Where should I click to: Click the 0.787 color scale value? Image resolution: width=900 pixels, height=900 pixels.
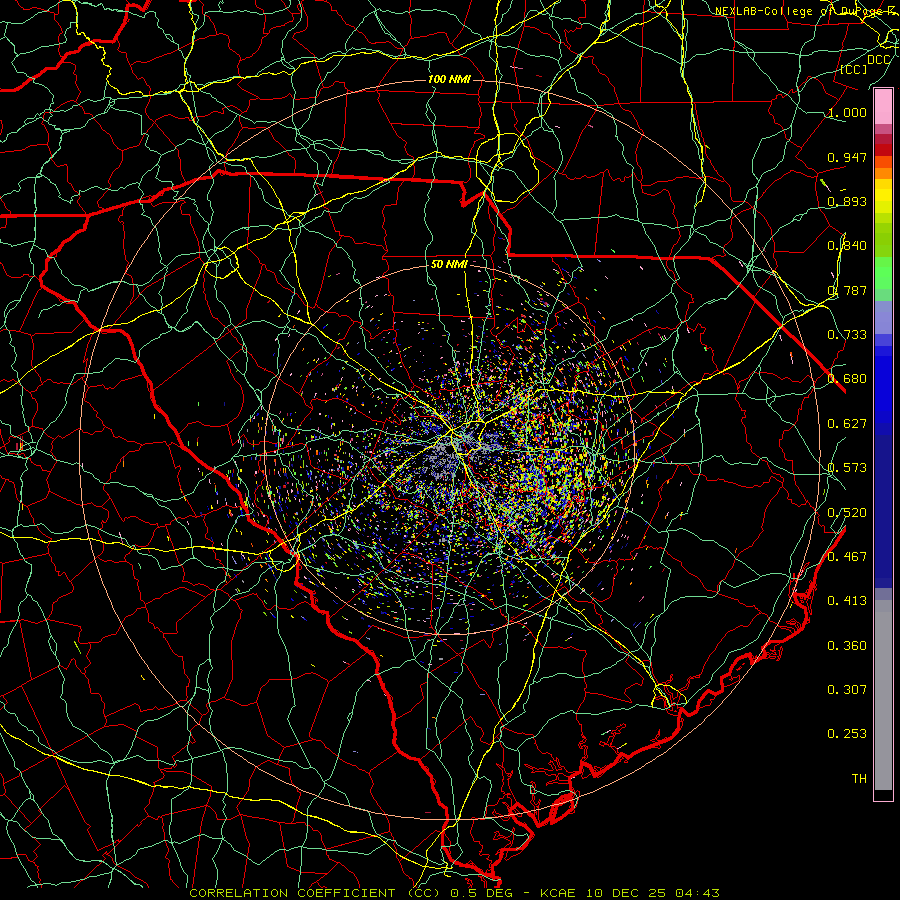[x=847, y=290]
